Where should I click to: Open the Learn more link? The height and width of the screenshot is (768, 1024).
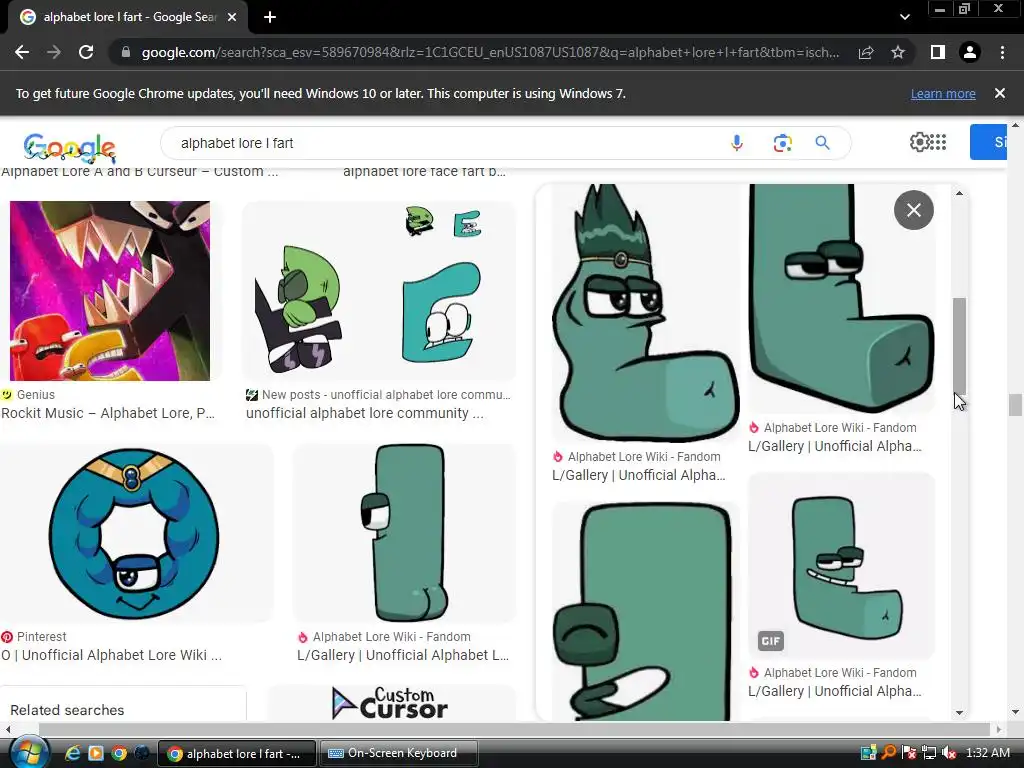click(943, 93)
